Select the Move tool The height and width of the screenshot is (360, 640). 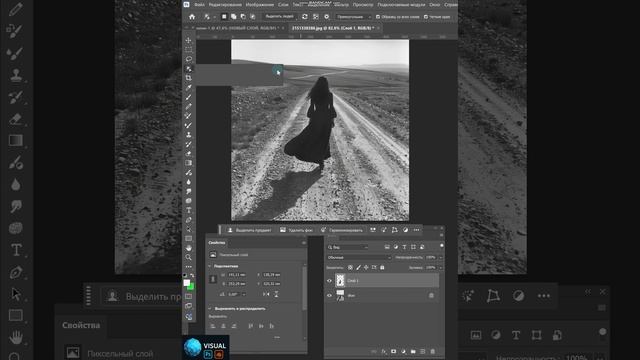[x=189, y=40]
